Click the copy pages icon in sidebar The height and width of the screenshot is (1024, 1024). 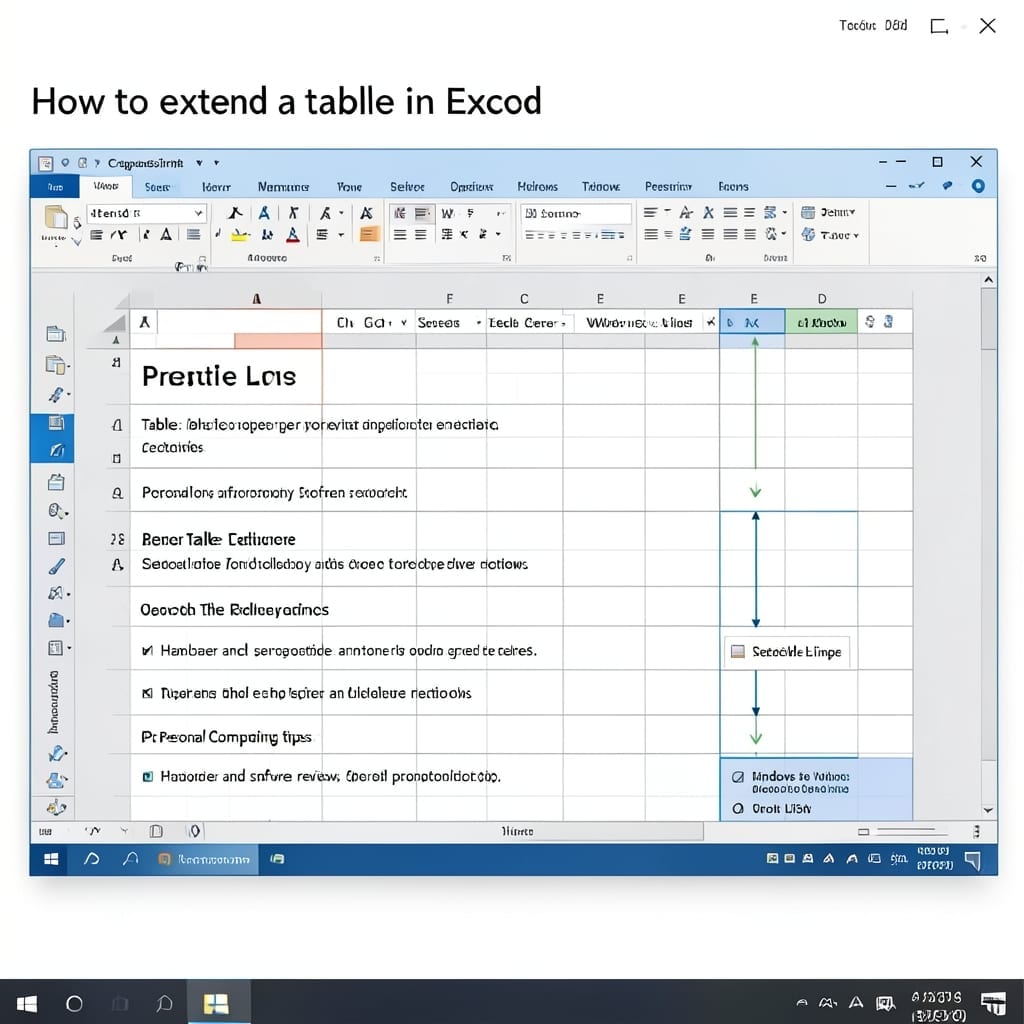coord(56,364)
